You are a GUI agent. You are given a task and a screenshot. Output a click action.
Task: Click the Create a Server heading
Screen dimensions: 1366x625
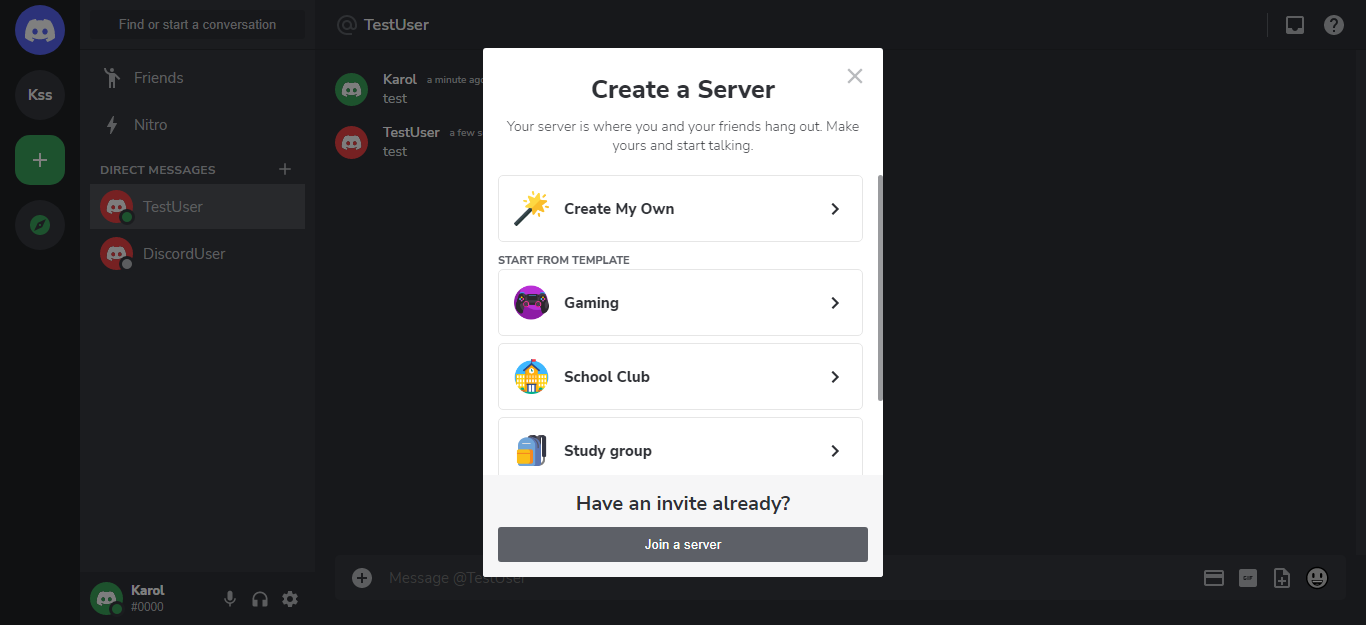(683, 89)
